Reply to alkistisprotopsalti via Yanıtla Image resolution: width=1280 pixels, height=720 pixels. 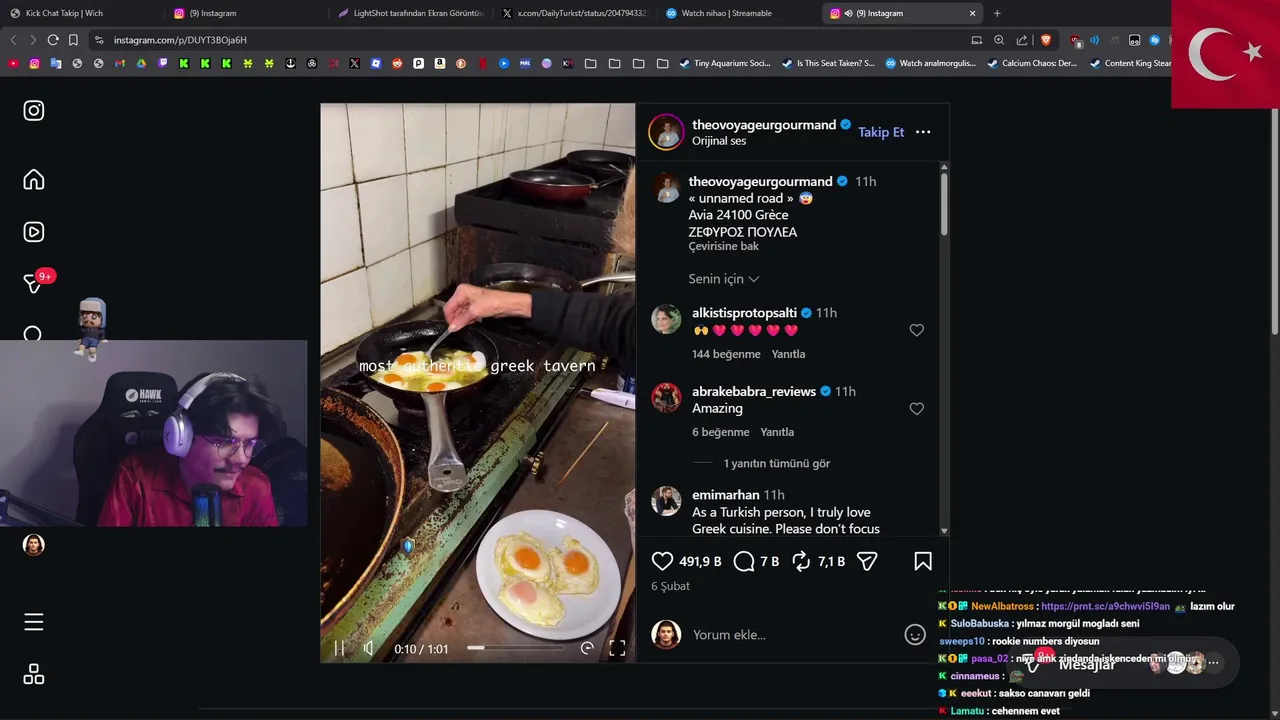(x=788, y=354)
